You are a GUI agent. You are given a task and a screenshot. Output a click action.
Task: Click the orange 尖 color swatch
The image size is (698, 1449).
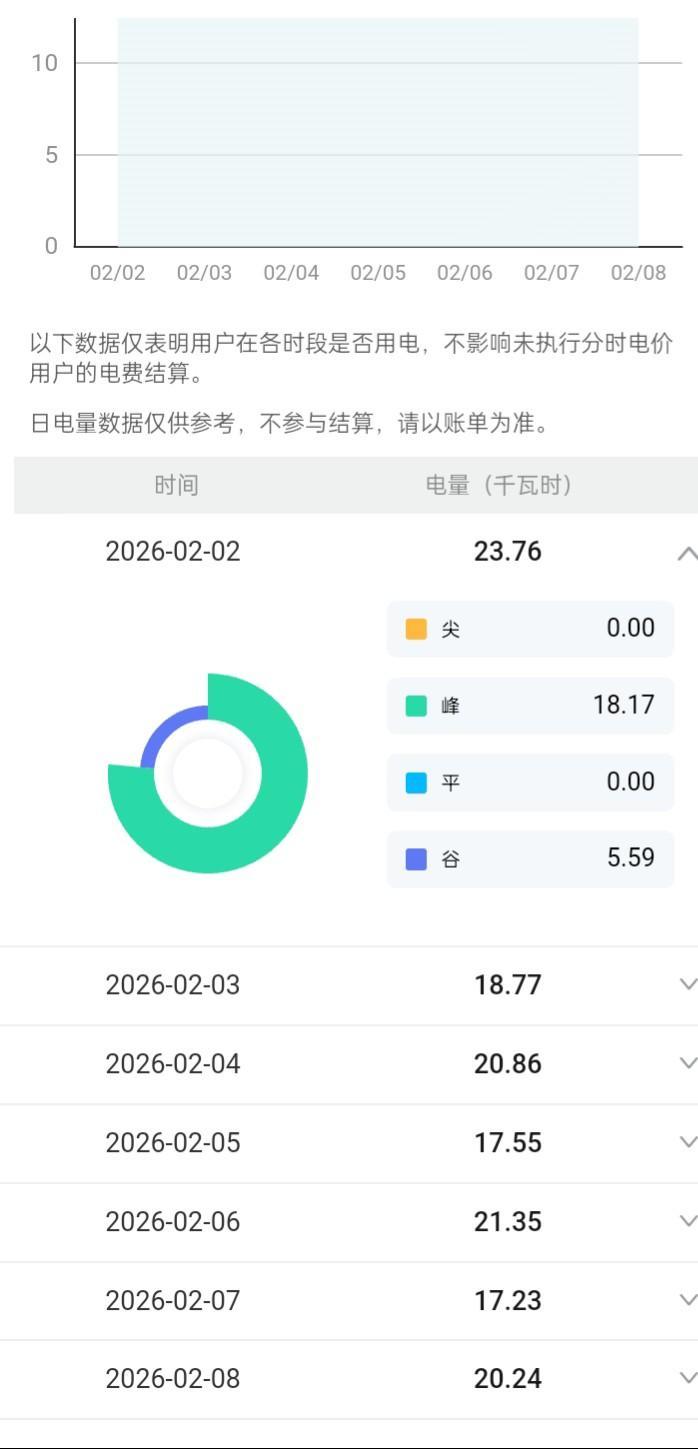pyautogui.click(x=416, y=629)
